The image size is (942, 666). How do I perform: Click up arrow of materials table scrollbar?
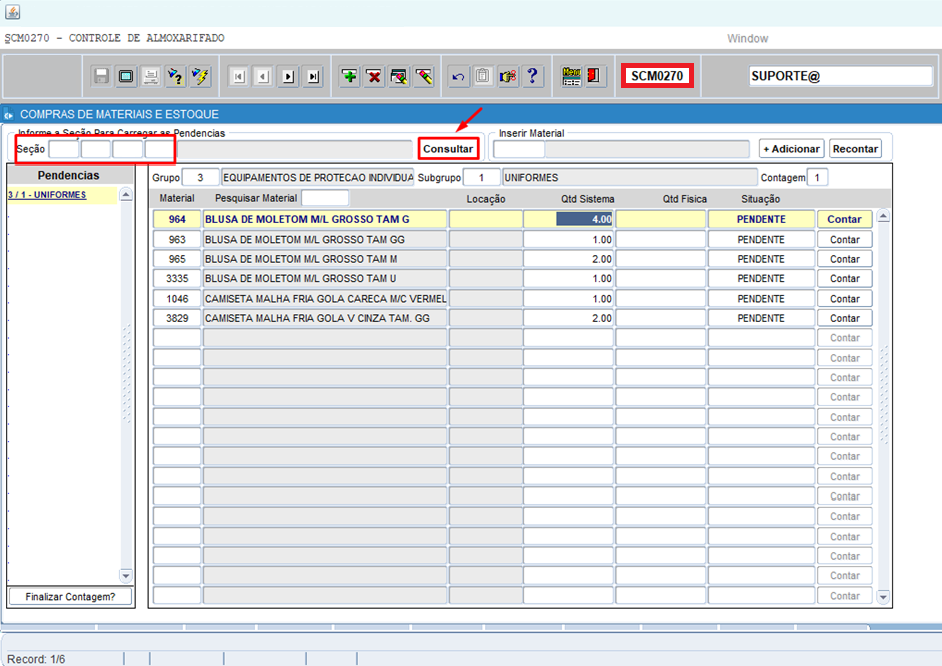pyautogui.click(x=883, y=216)
